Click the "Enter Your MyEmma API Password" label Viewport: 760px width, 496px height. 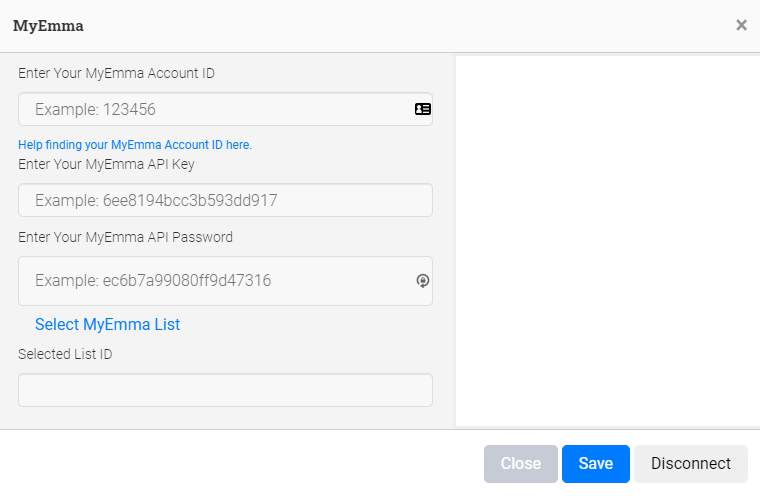point(125,237)
